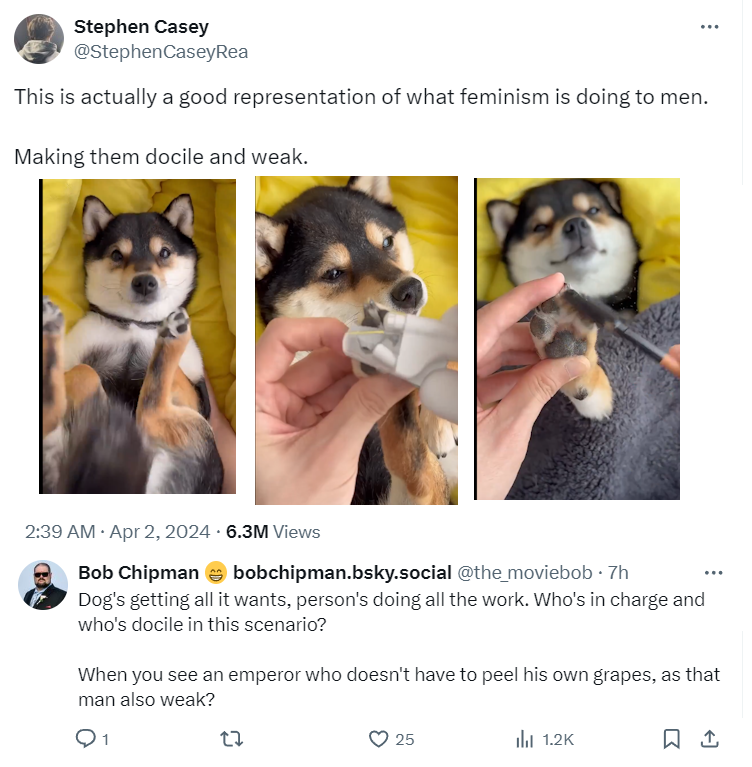Bookmark Bob Chipman's reply
This screenshot has width=752, height=767.
[671, 739]
